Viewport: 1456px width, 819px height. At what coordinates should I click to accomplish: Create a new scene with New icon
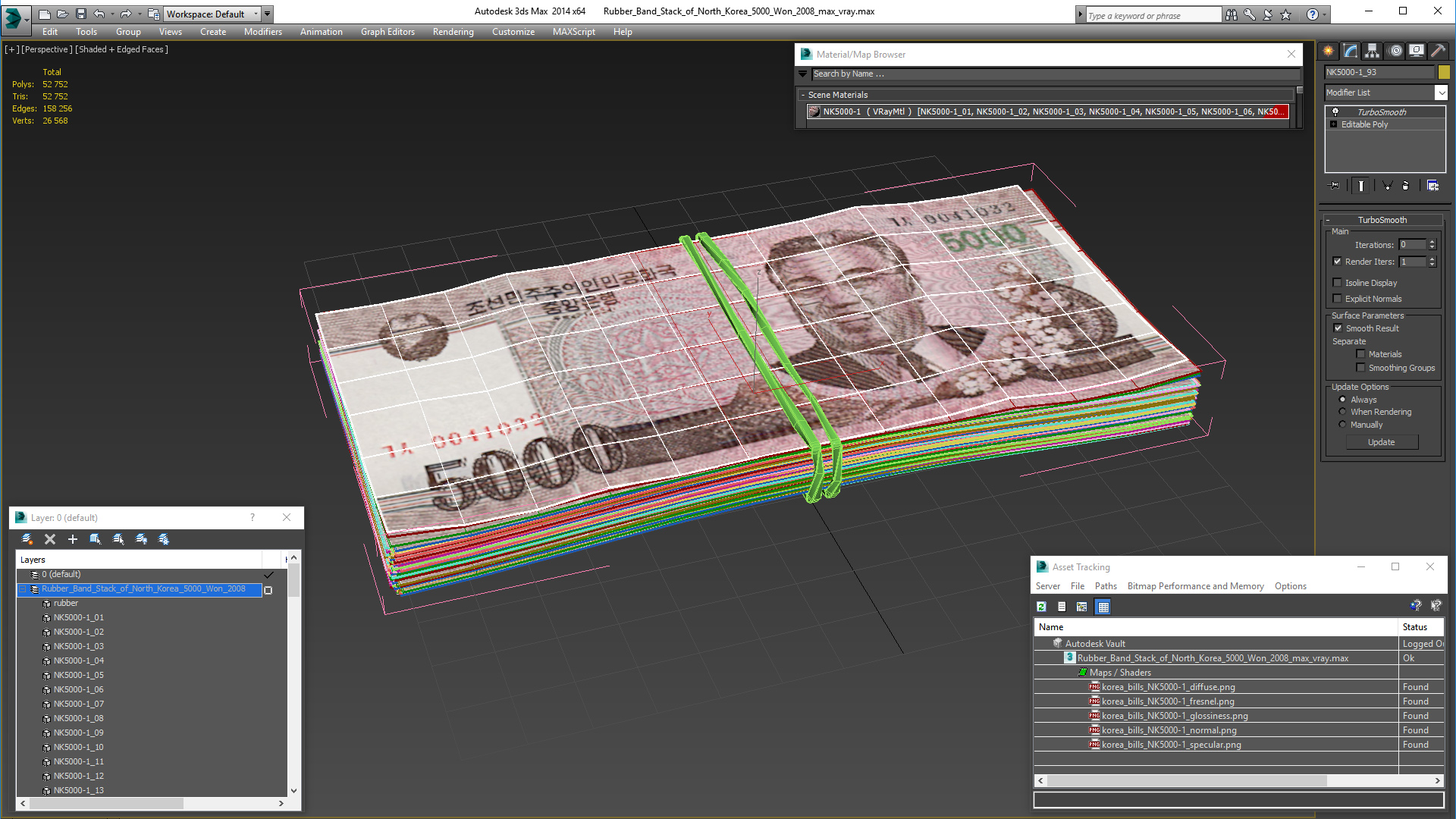pyautogui.click(x=45, y=14)
